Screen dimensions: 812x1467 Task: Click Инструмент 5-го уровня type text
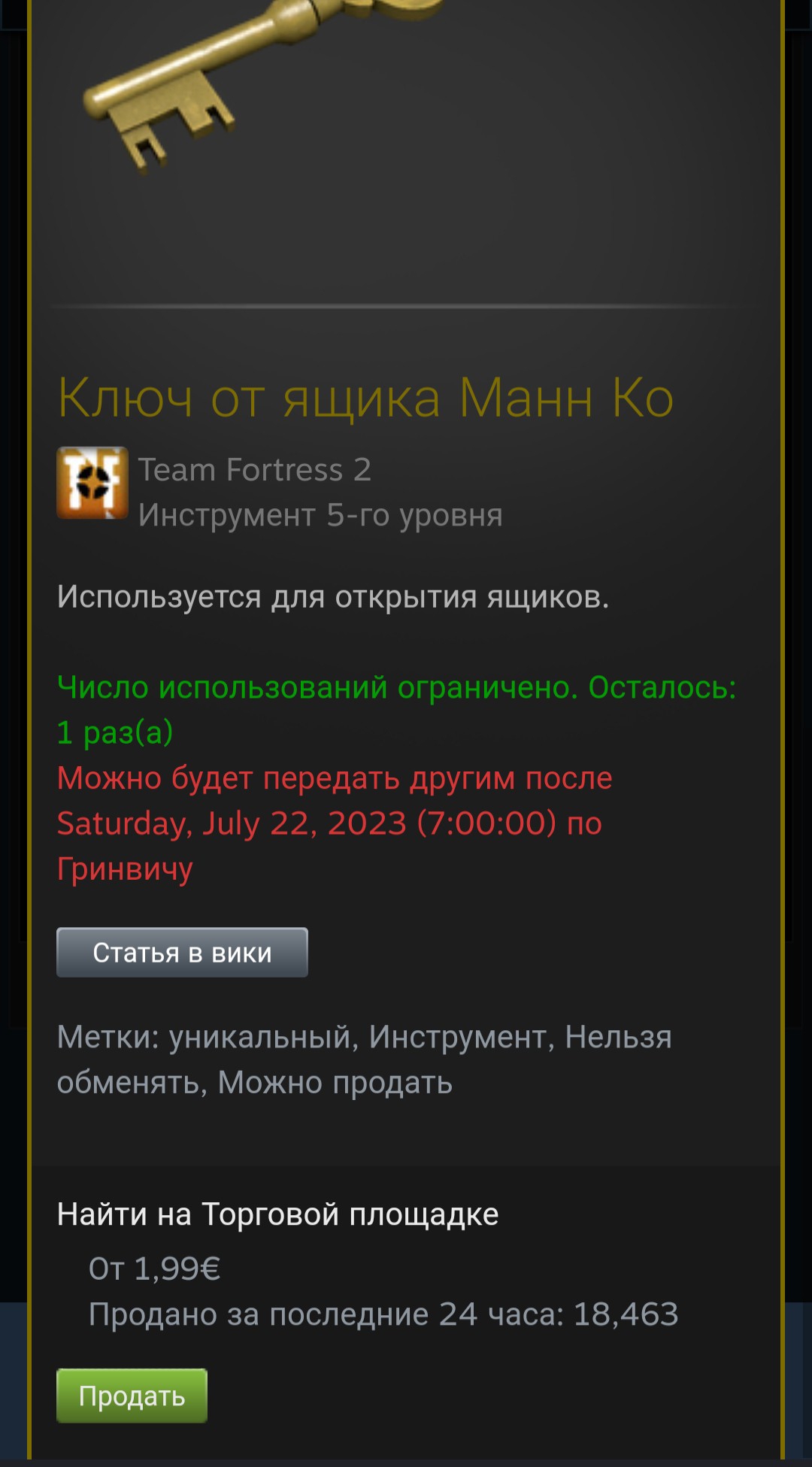click(x=320, y=515)
